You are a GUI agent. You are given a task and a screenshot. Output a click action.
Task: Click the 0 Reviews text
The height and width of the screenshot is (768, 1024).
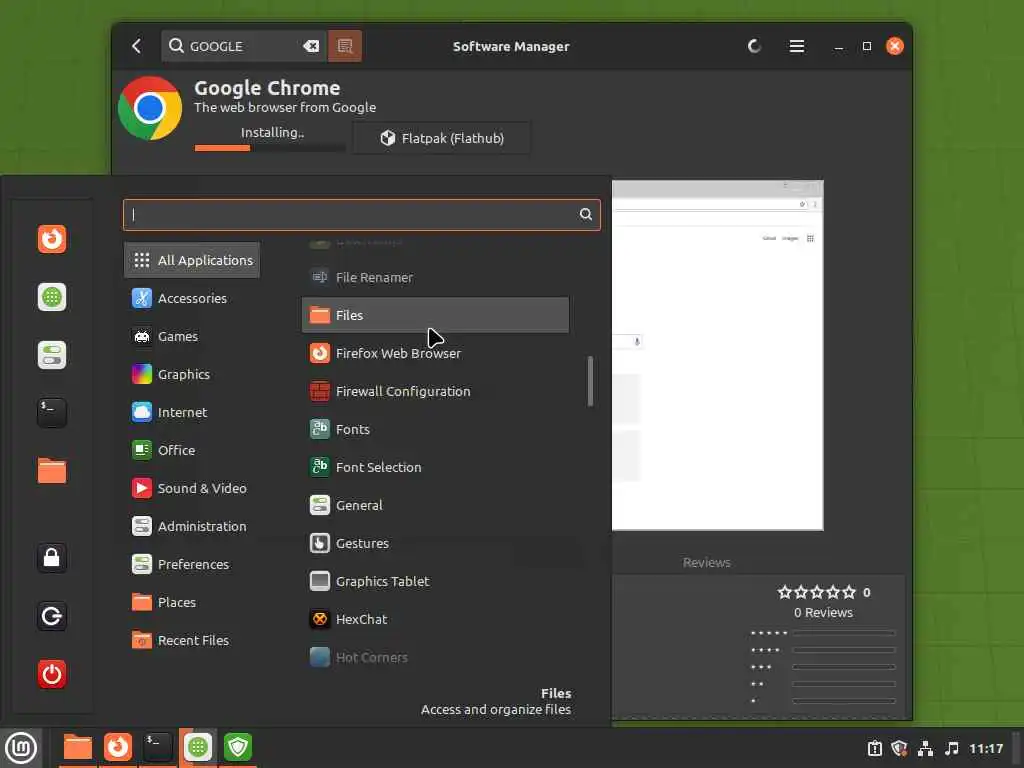click(823, 613)
